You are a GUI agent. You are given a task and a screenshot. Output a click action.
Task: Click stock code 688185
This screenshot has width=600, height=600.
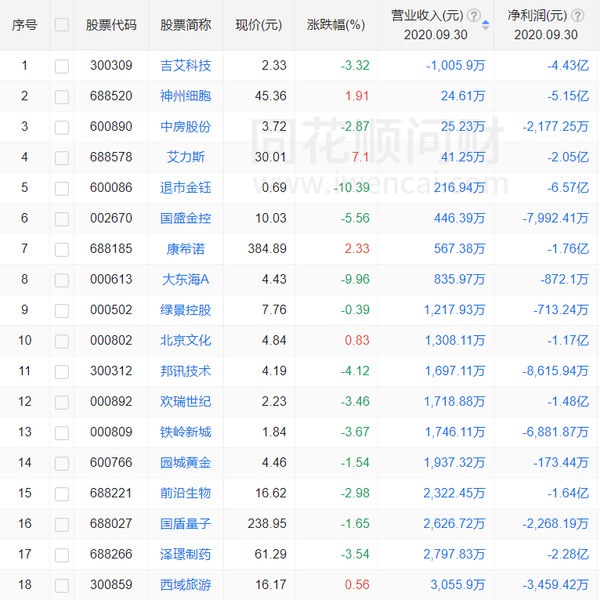coord(111,249)
